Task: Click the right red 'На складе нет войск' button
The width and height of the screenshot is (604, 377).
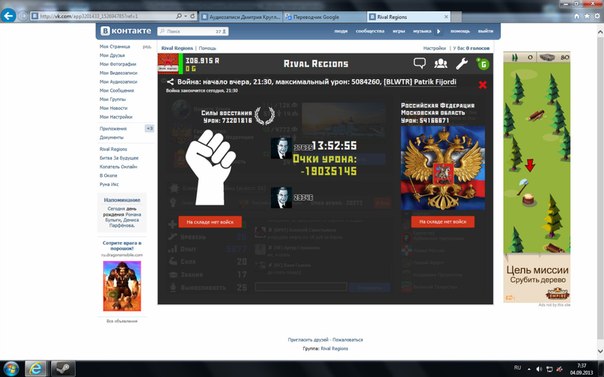Action: click(x=443, y=222)
